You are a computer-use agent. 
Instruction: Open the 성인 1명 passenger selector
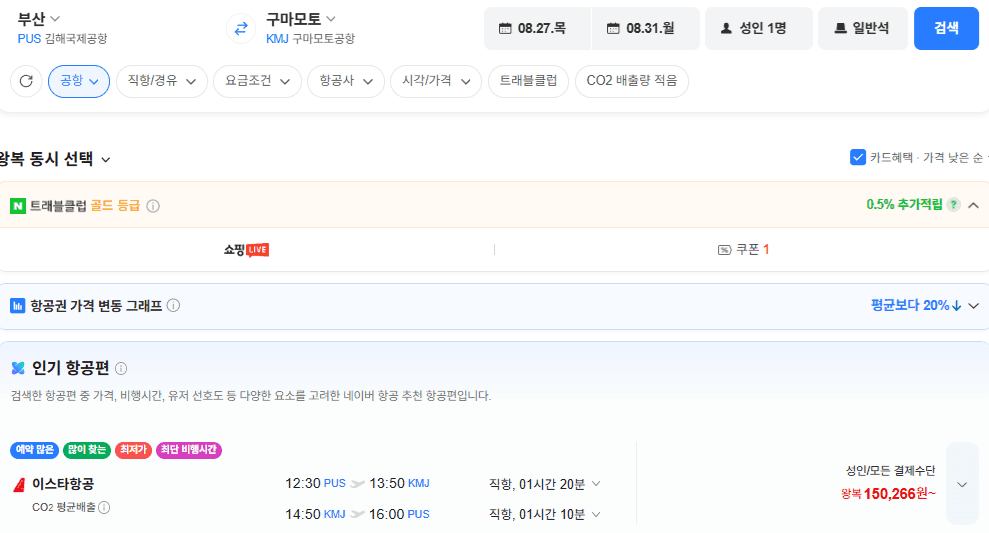coord(759,28)
